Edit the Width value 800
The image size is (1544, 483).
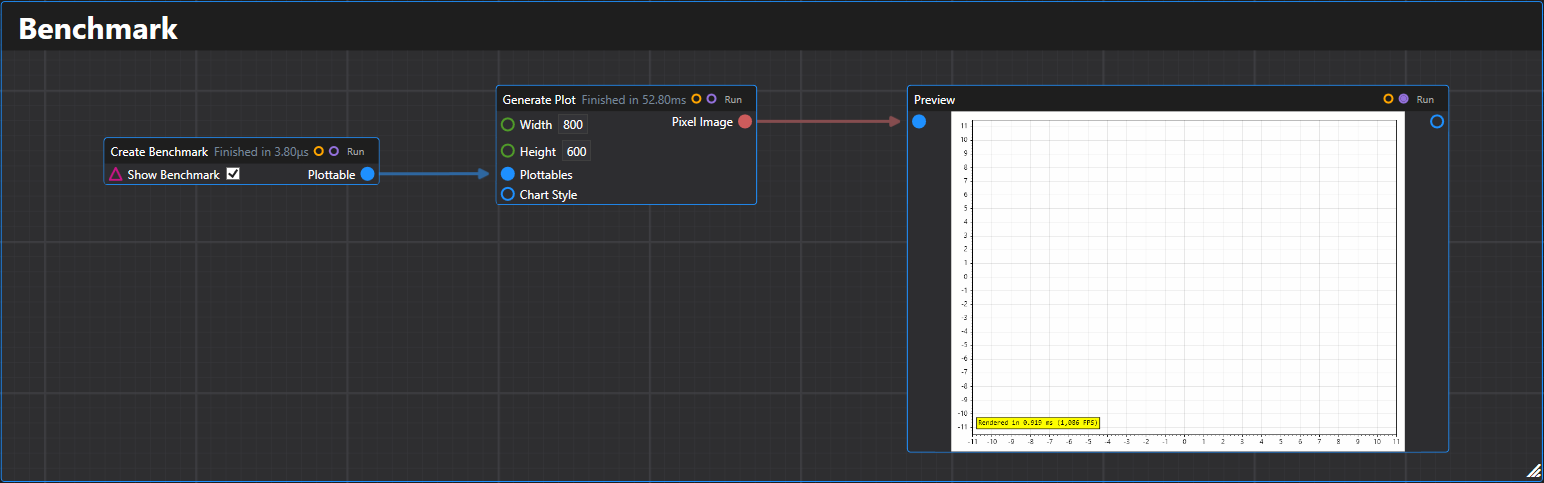572,125
